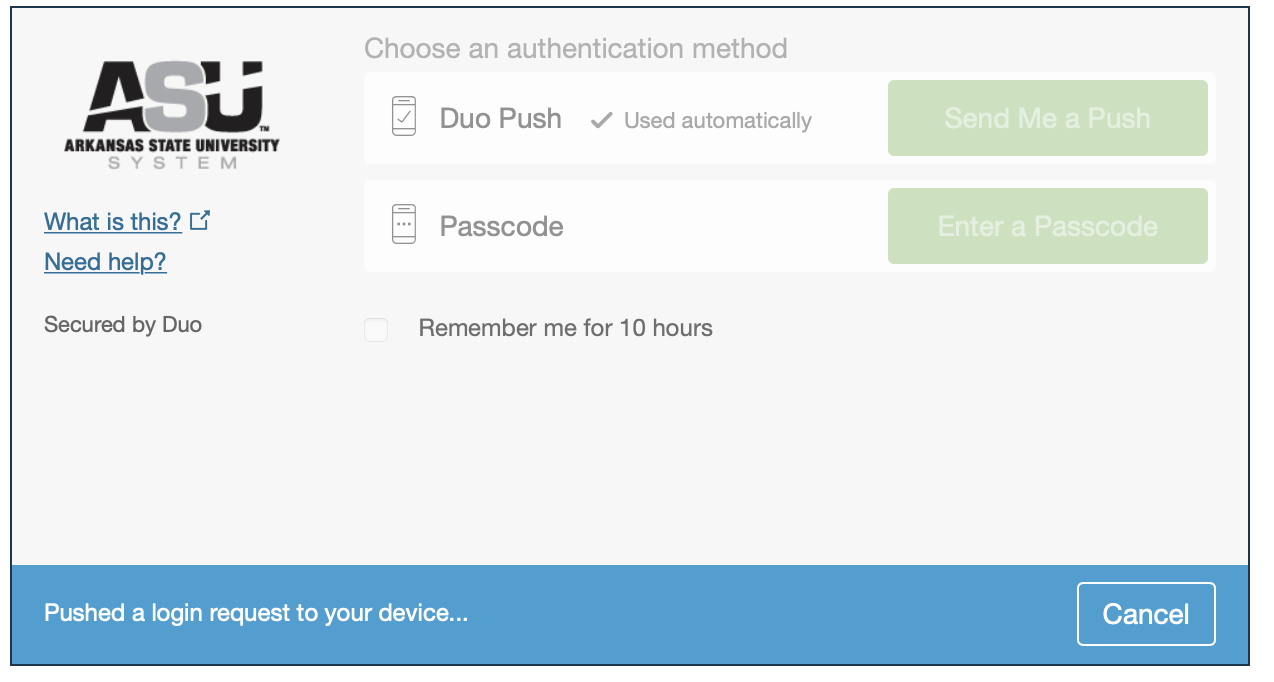
Task: Click the external link icon beside What is this
Action: [200, 220]
